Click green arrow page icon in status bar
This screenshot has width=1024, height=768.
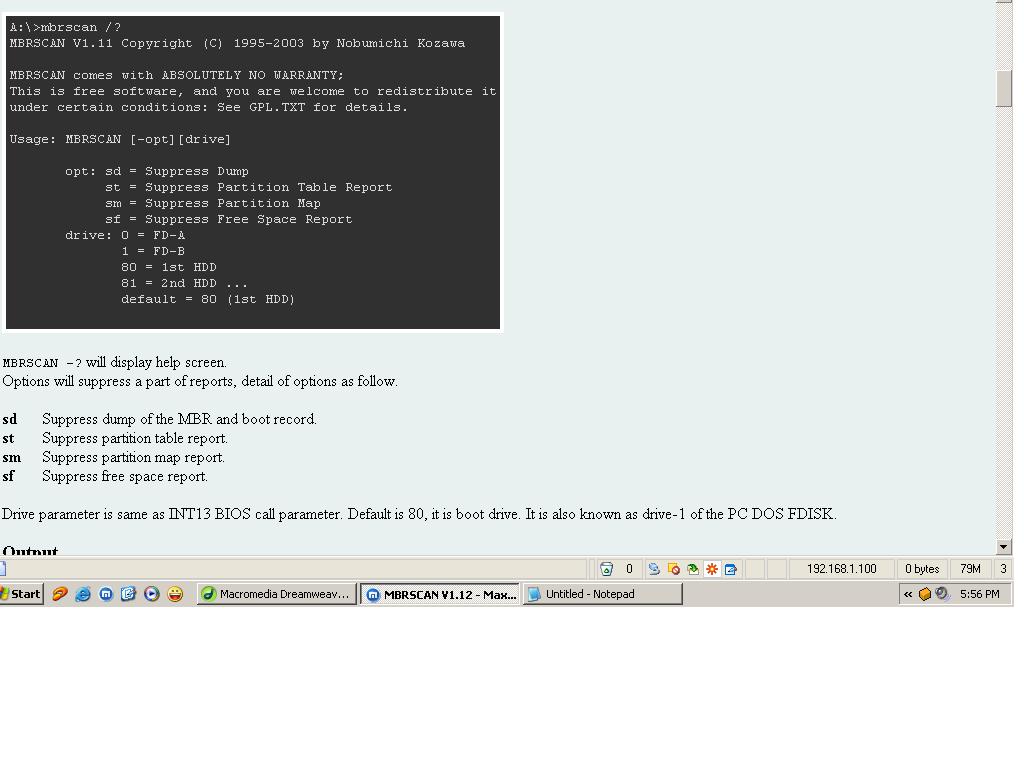click(x=692, y=569)
